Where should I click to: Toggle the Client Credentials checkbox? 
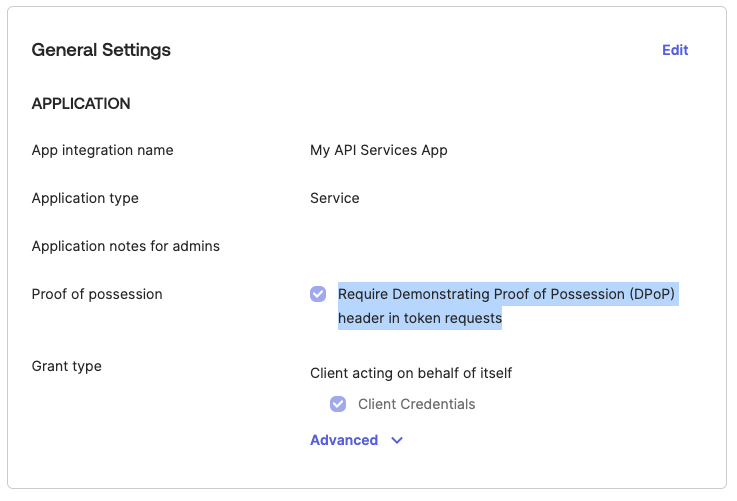(338, 404)
